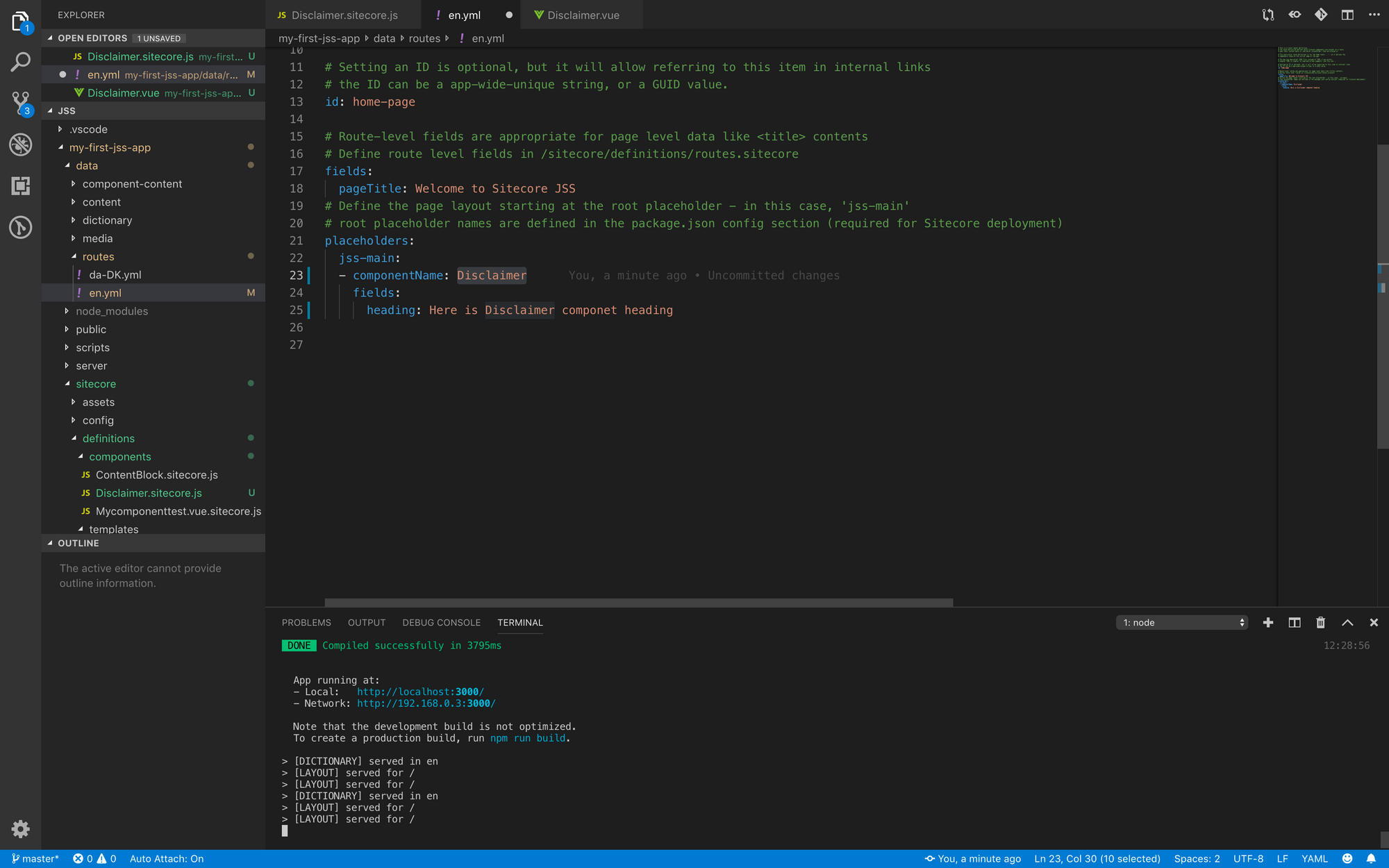Open the Extensions view
1389x868 pixels.
point(20,185)
